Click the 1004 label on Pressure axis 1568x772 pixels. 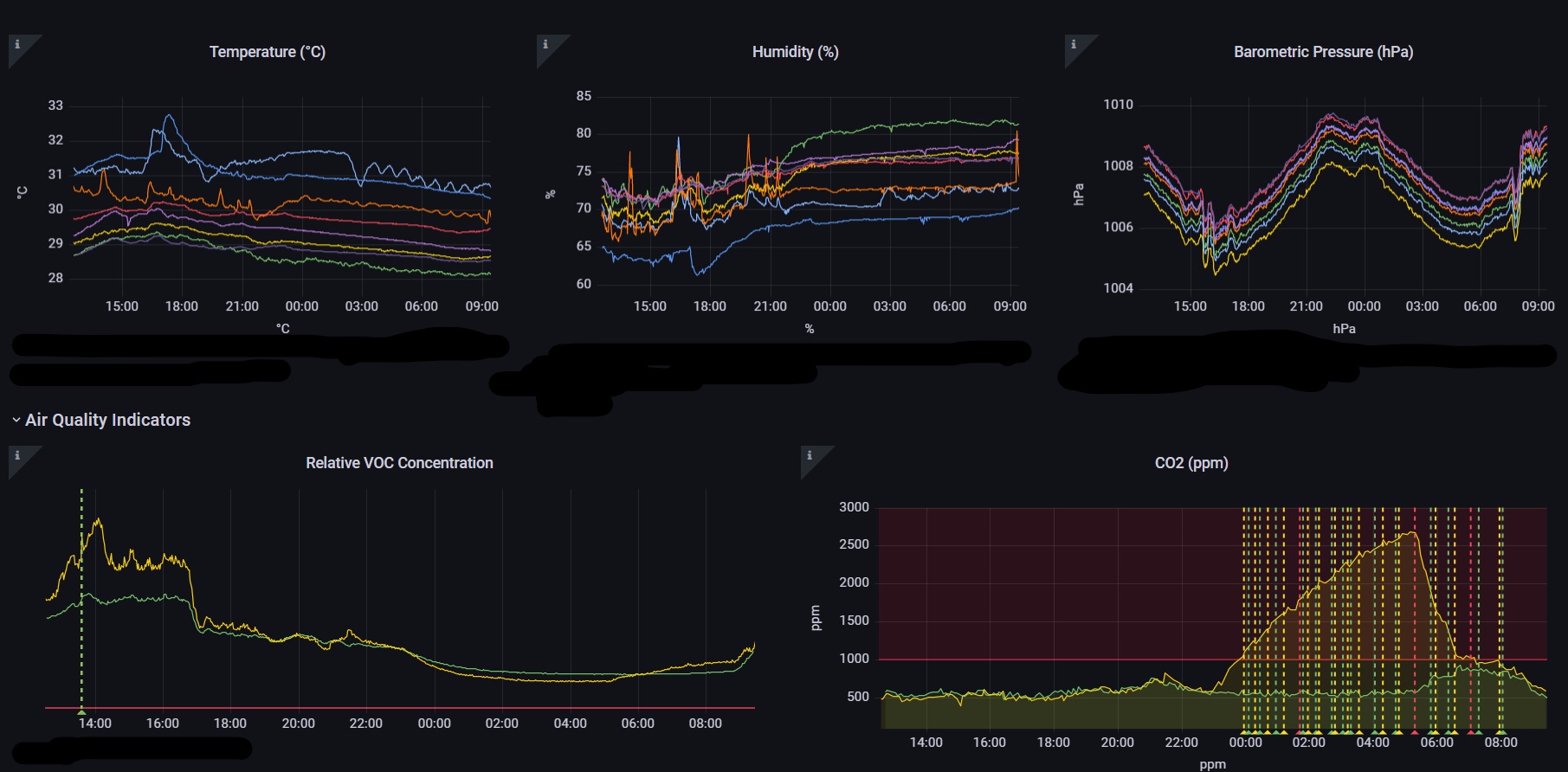(1118, 288)
